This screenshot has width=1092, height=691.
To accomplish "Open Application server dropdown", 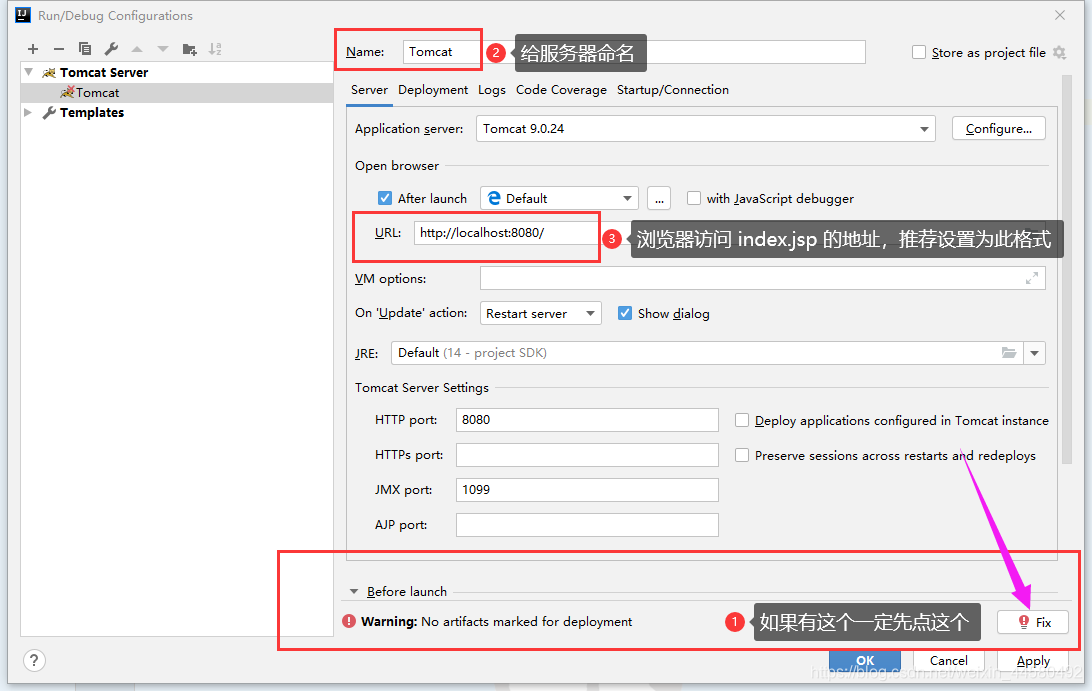I will (x=705, y=129).
